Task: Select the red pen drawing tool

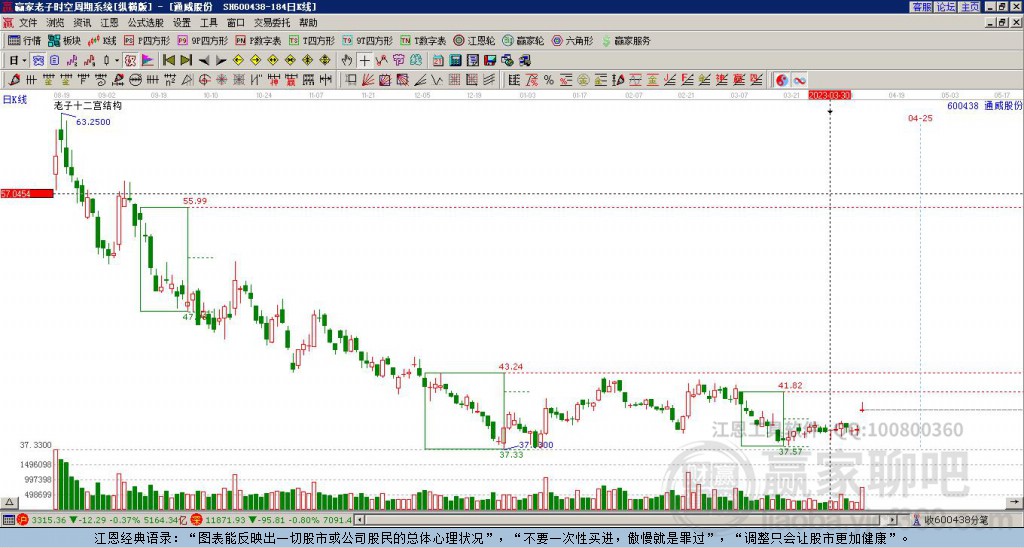Action: tap(14, 80)
